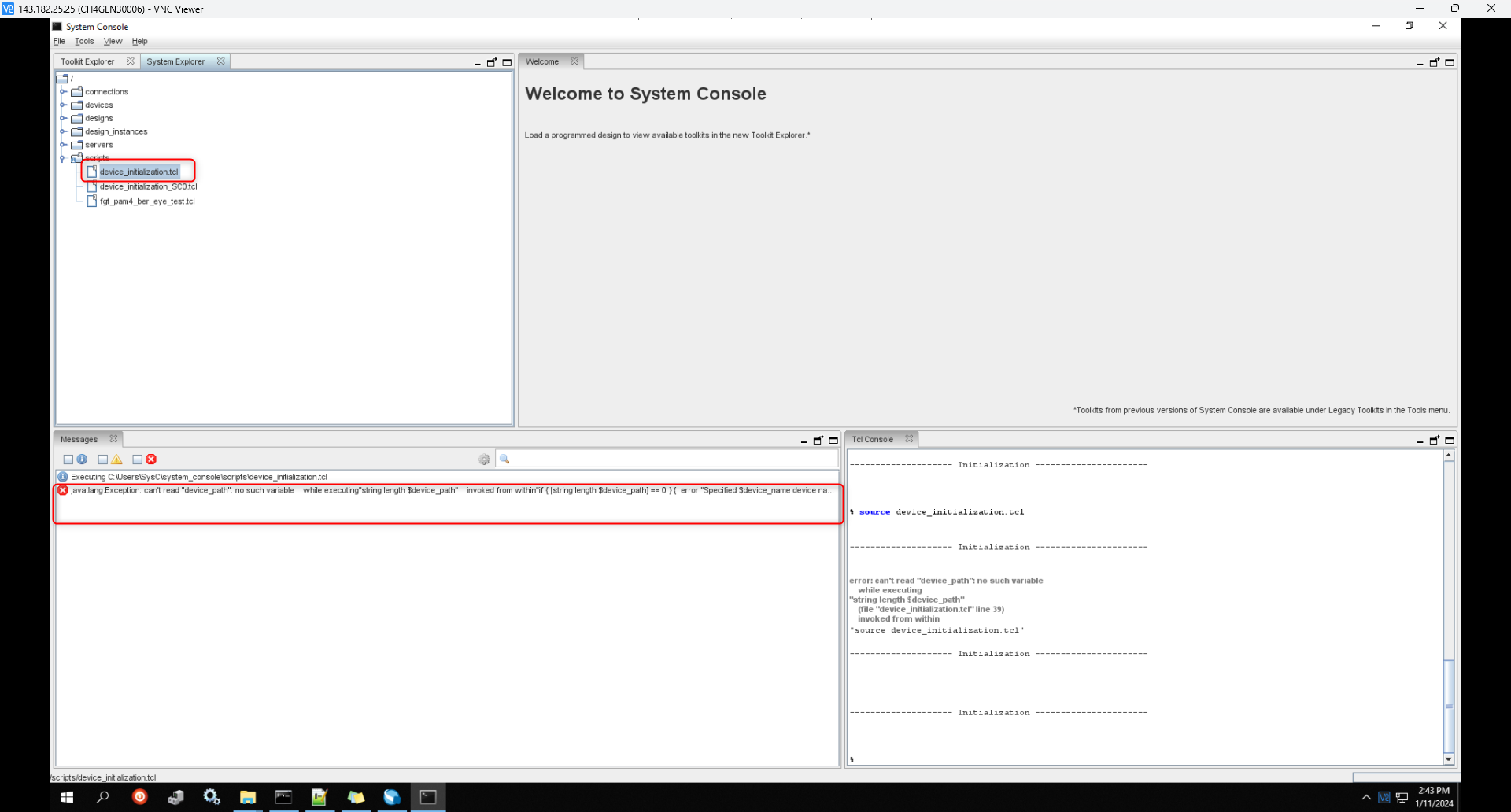Expand the design_instances tree node

(x=64, y=131)
